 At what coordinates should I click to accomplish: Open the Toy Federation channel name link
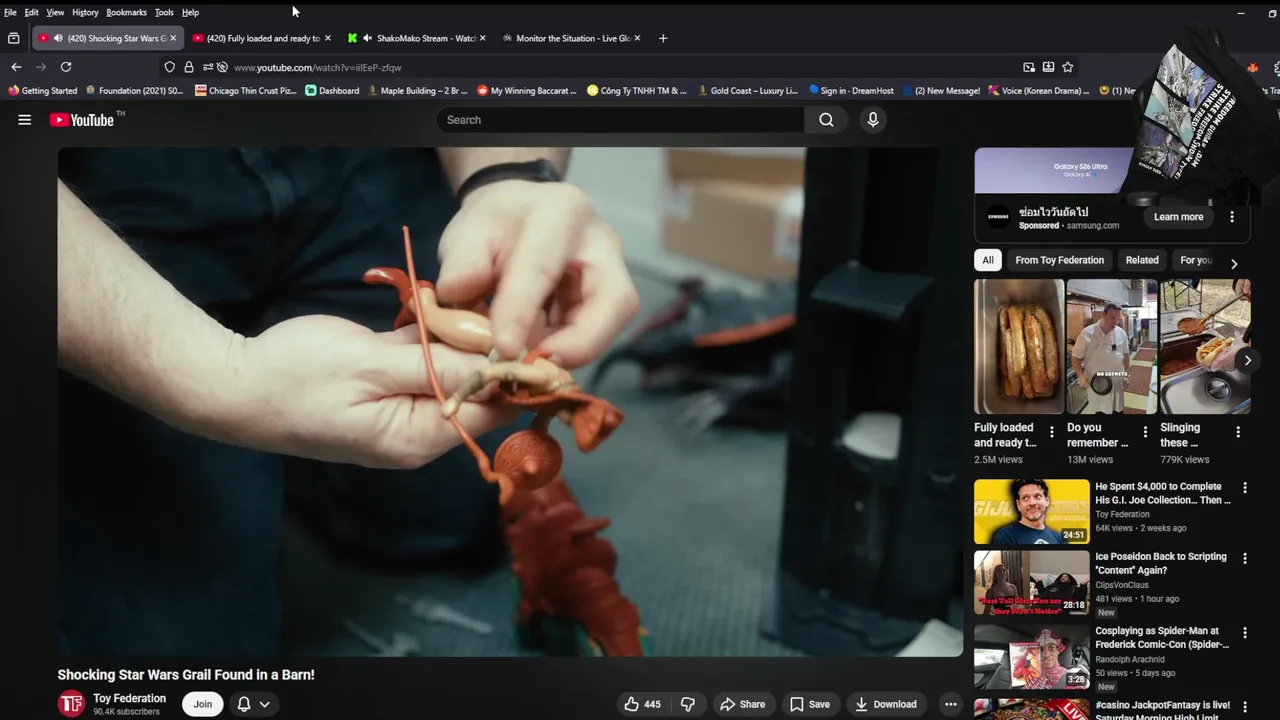click(x=130, y=698)
